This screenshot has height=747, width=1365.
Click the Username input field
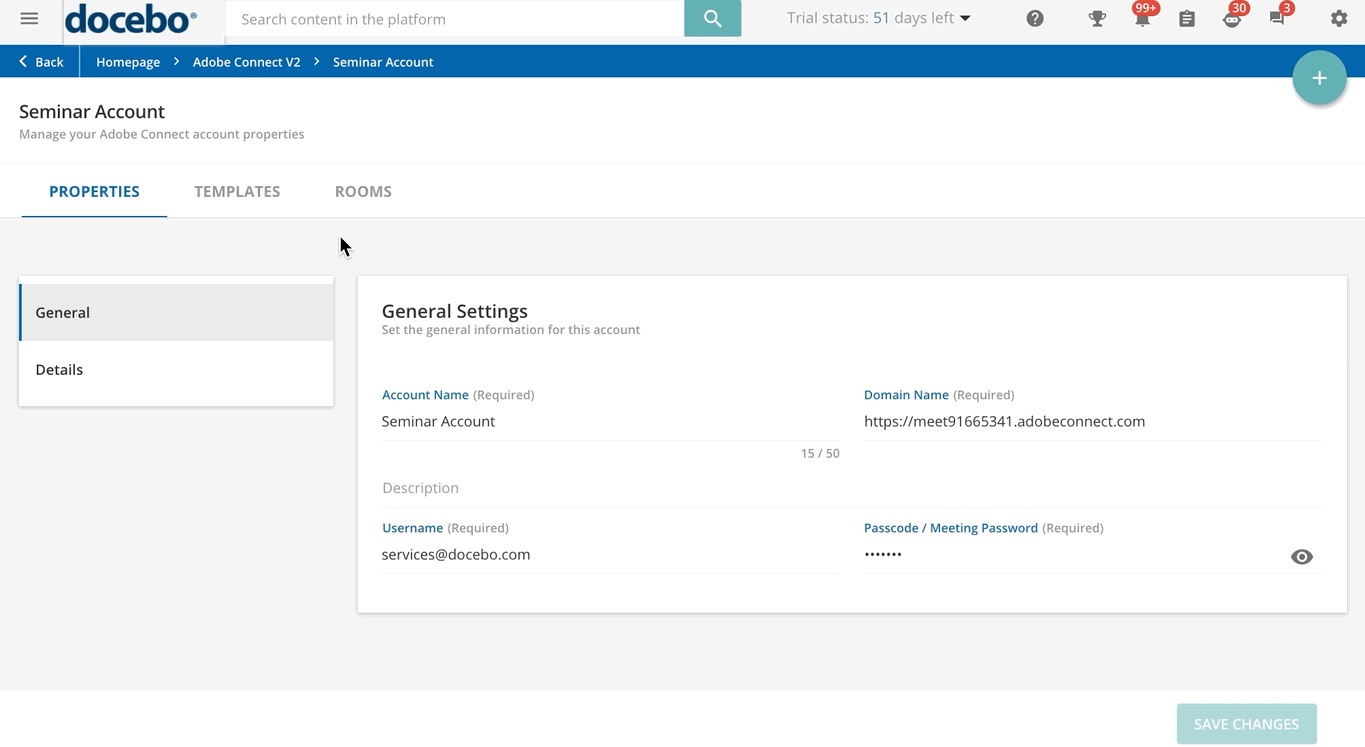click(x=610, y=555)
